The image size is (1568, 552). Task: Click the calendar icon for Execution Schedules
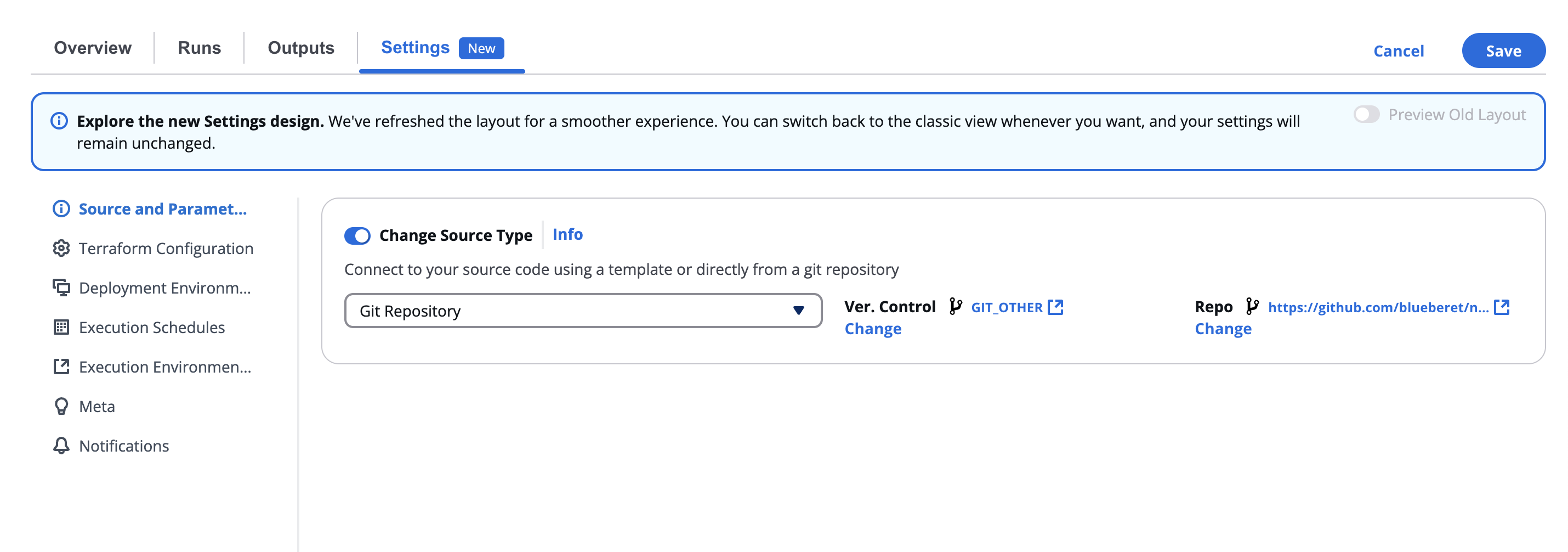tap(60, 327)
